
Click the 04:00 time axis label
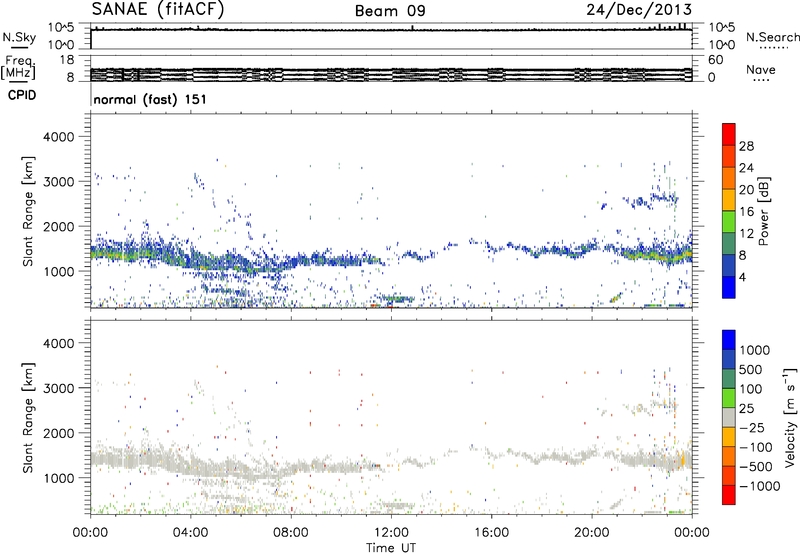pos(191,533)
